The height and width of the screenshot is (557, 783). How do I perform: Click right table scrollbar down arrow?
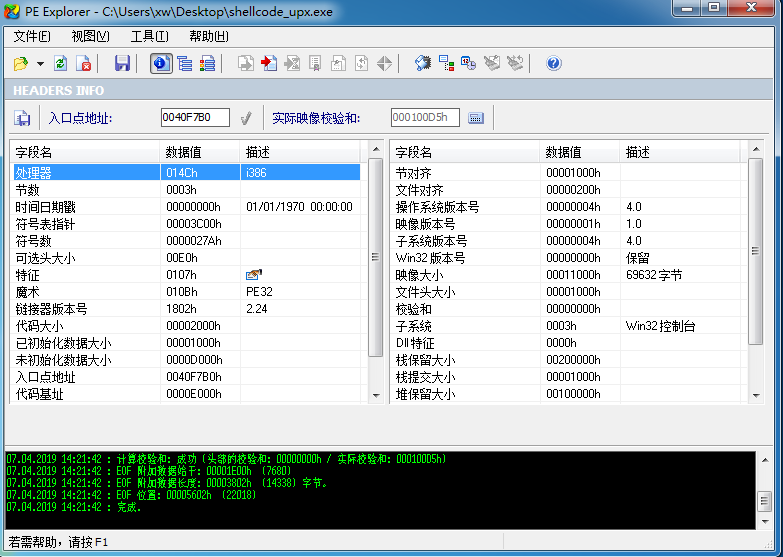pyautogui.click(x=756, y=395)
